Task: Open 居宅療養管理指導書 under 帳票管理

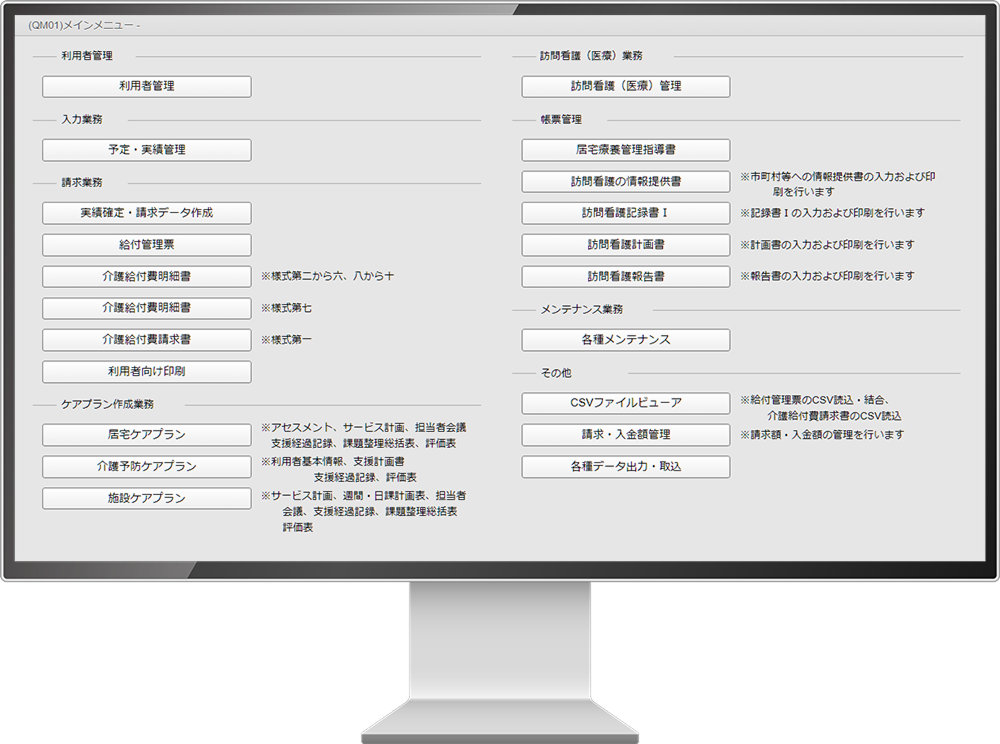Action: click(625, 149)
